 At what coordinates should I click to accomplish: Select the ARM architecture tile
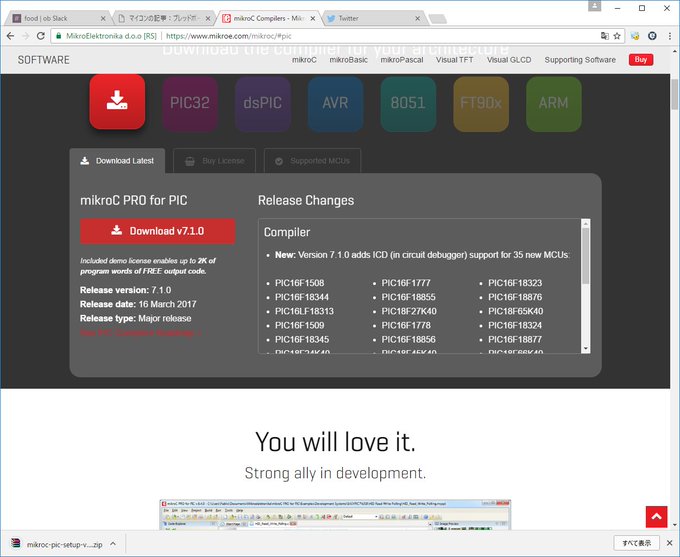coord(553,104)
